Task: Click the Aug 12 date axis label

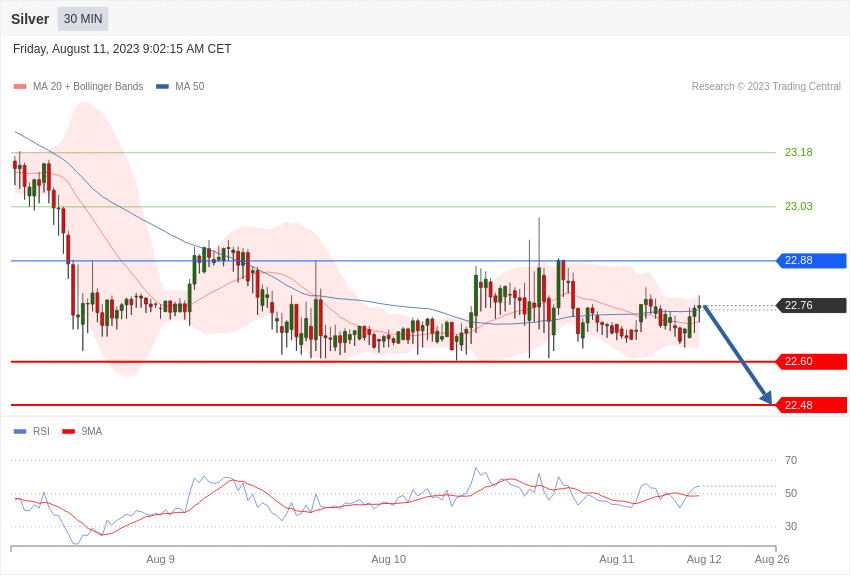Action: [704, 559]
